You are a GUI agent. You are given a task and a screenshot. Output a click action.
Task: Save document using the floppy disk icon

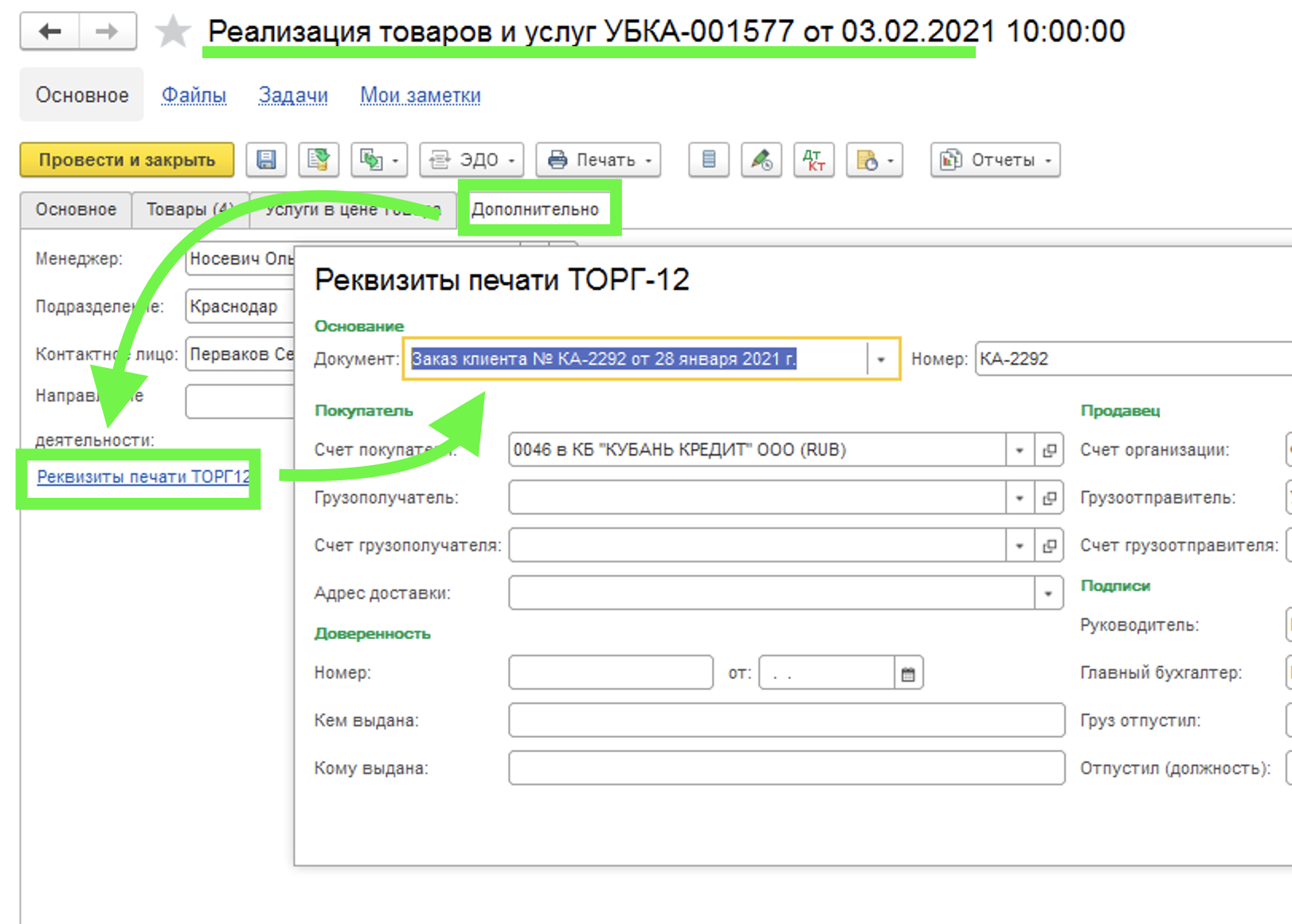[266, 160]
